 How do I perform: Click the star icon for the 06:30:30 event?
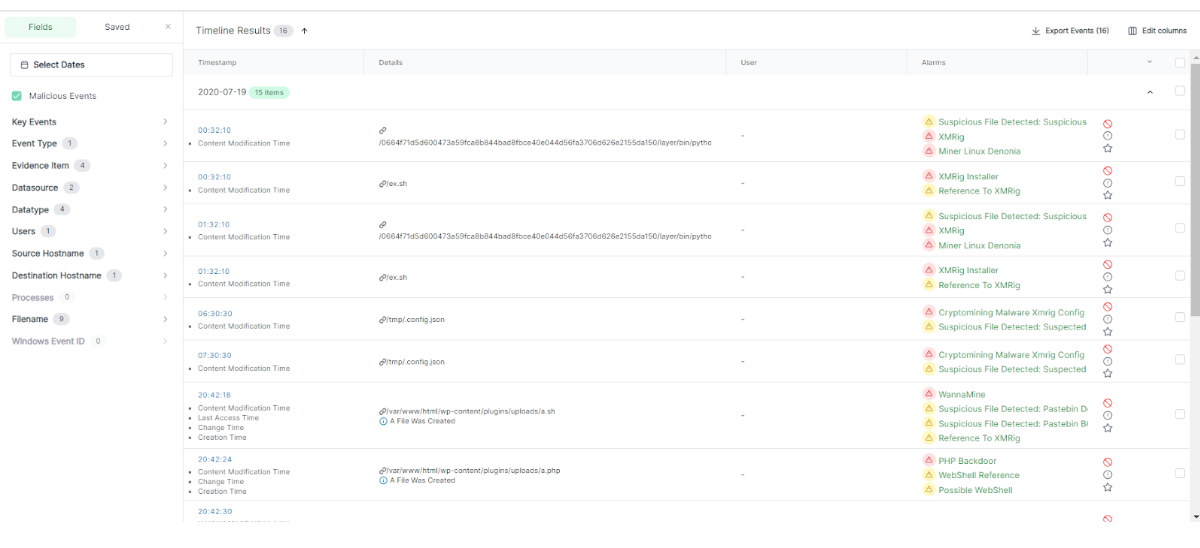(x=1107, y=331)
